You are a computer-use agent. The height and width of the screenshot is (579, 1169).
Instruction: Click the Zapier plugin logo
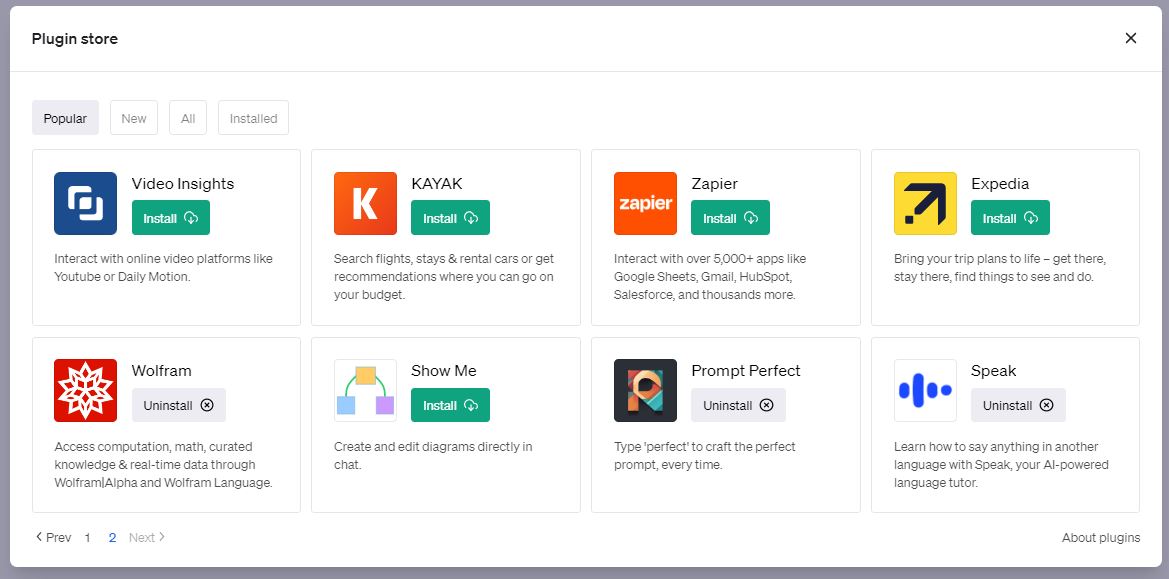pos(645,203)
